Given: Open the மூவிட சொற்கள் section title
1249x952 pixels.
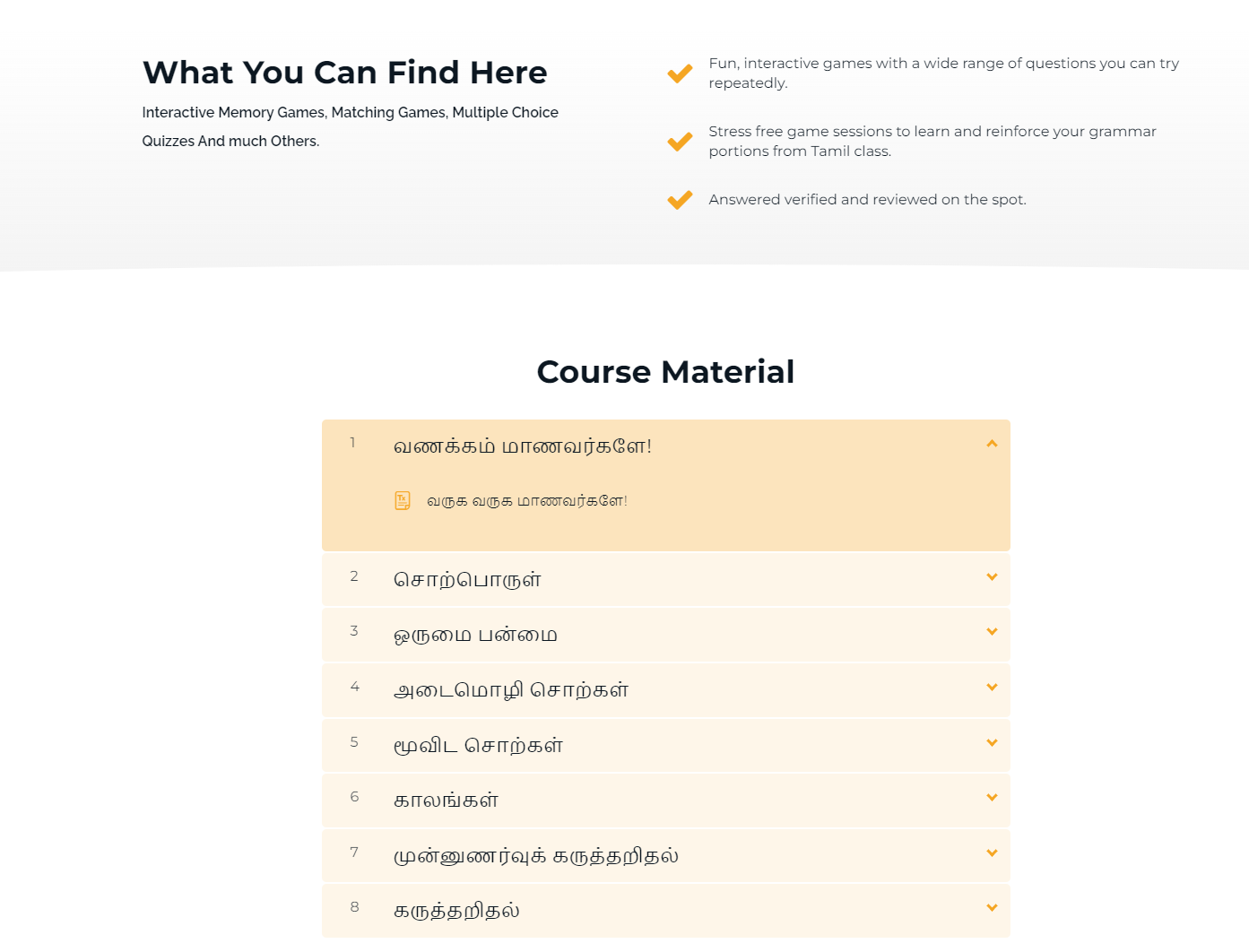Looking at the screenshot, I should point(478,746).
